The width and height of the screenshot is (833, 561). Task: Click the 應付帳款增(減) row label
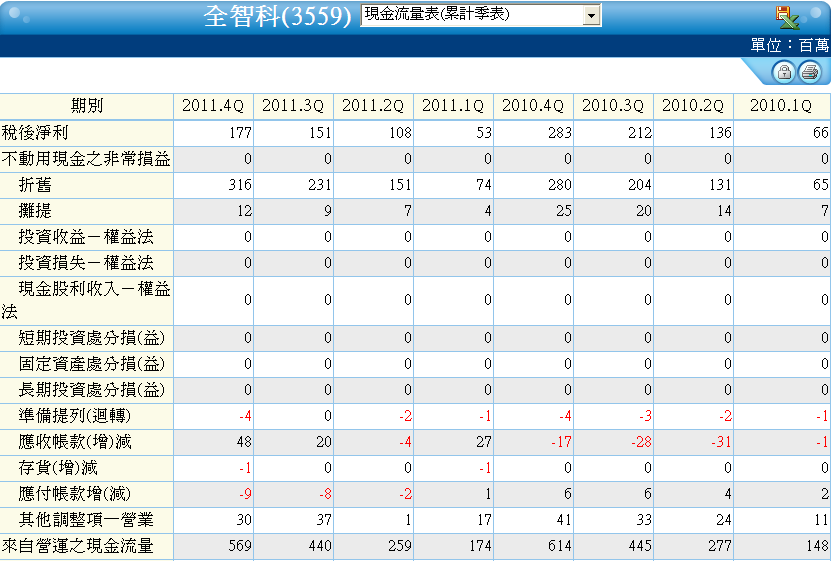click(x=74, y=494)
